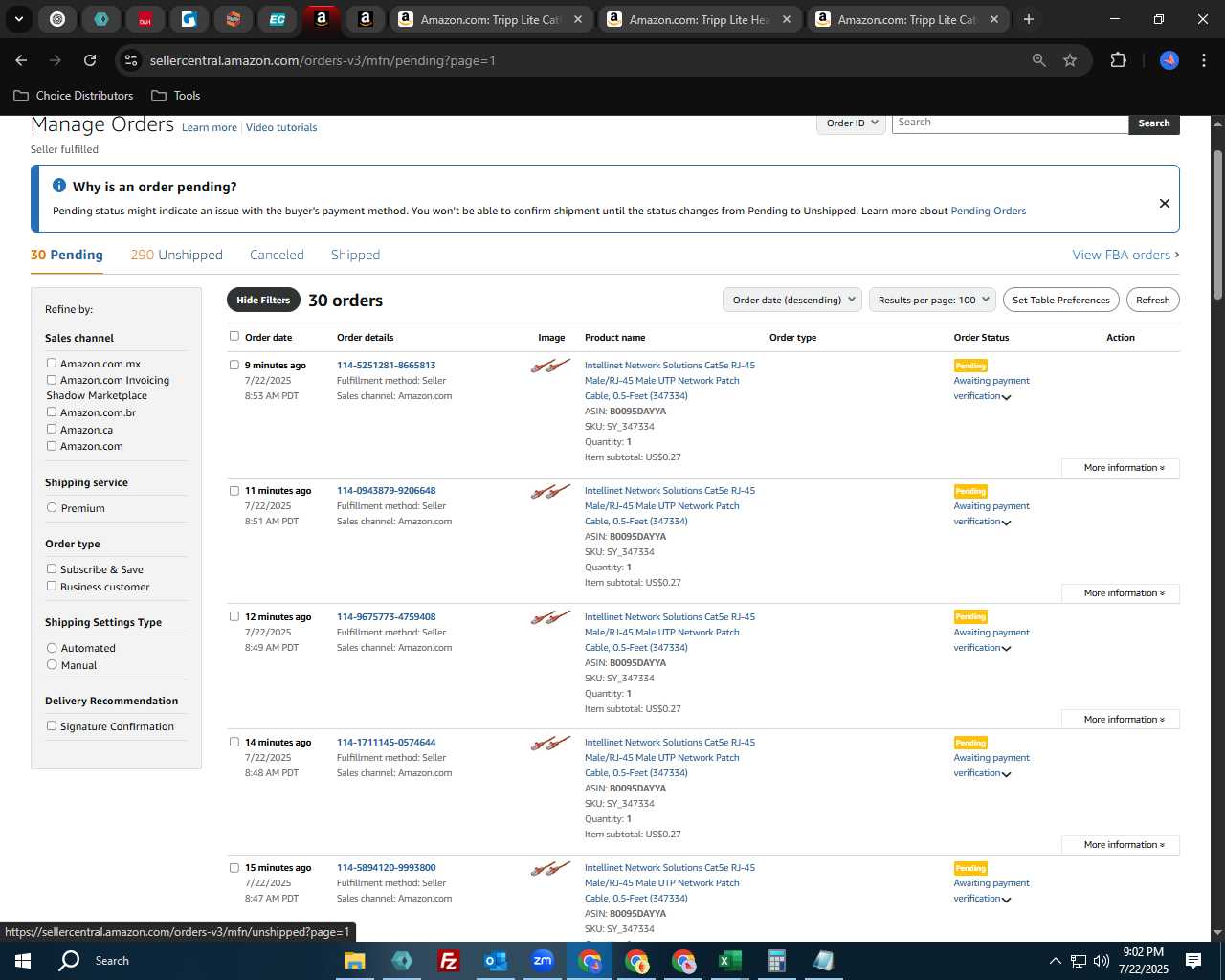
Task: Click in the order search input field
Action: pos(1010,122)
